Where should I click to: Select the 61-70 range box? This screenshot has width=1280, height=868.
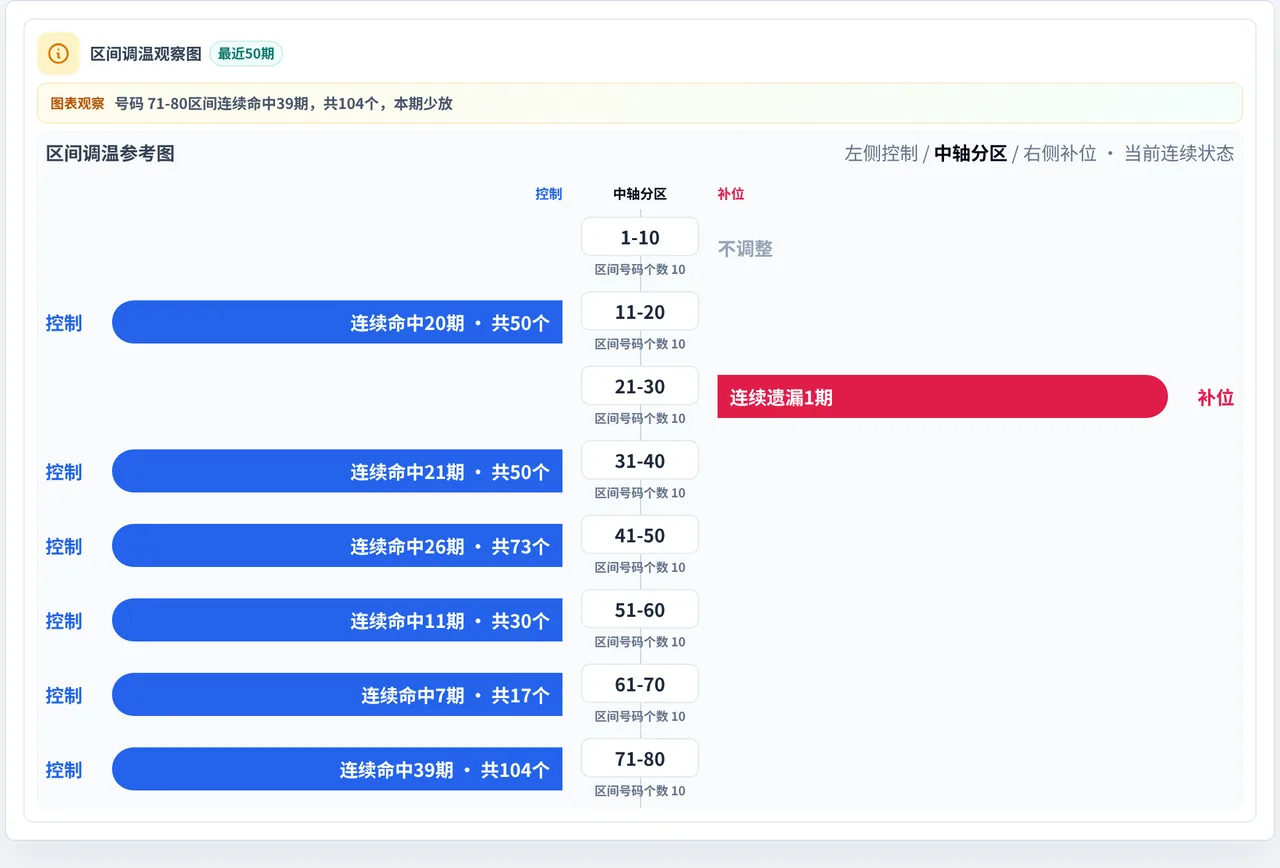coord(640,684)
